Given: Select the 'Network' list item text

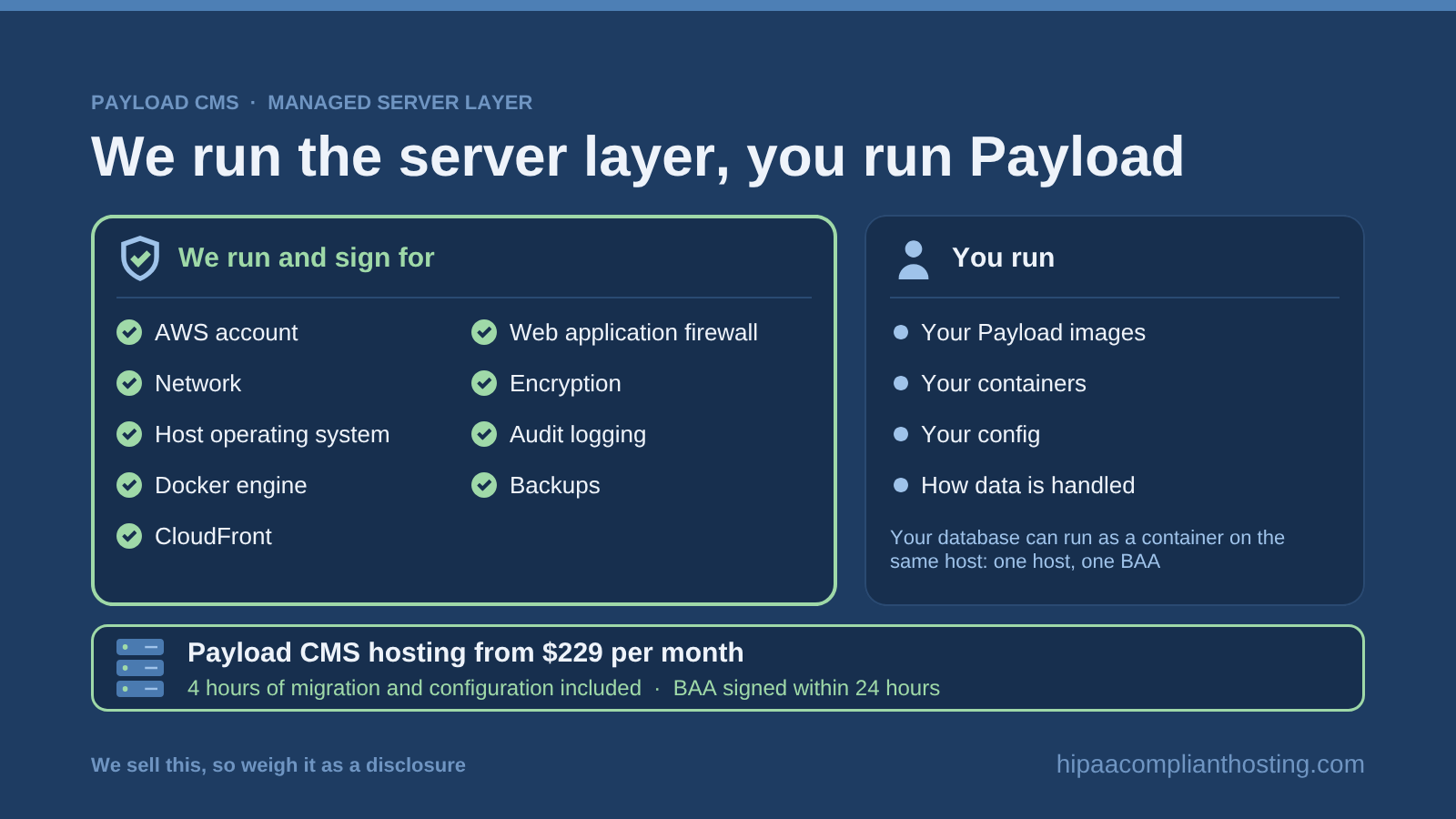Looking at the screenshot, I should pos(198,383).
